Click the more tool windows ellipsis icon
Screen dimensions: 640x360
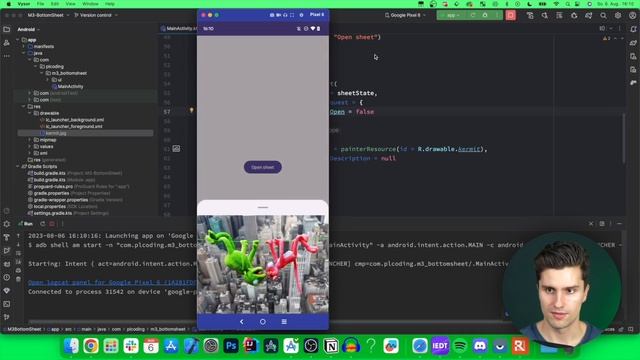(x=7, y=56)
